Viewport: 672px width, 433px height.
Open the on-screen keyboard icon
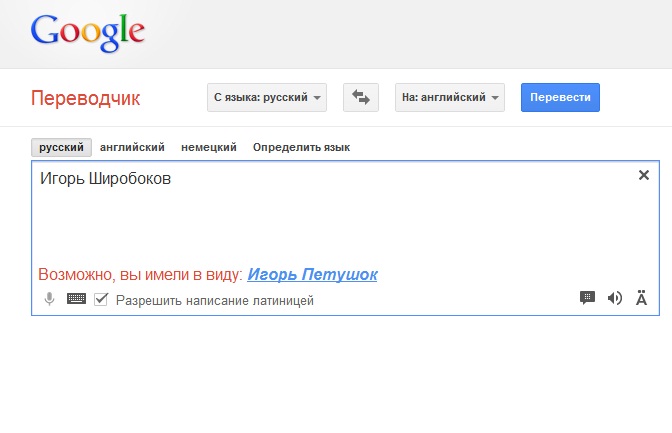pos(76,299)
